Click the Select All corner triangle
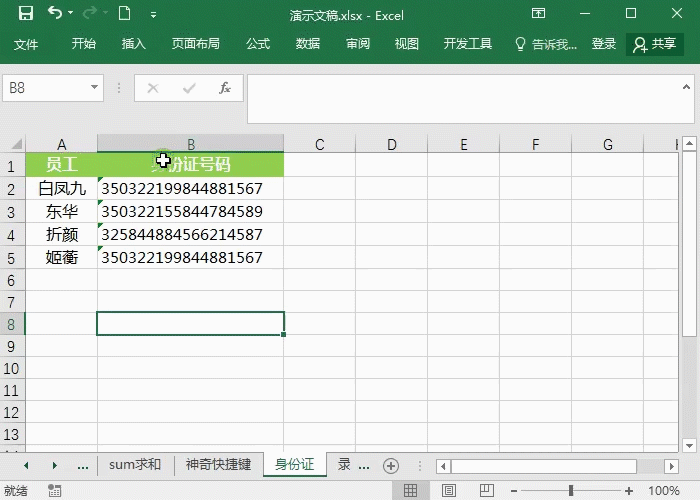Image resolution: width=700 pixels, height=500 pixels. tap(16, 144)
